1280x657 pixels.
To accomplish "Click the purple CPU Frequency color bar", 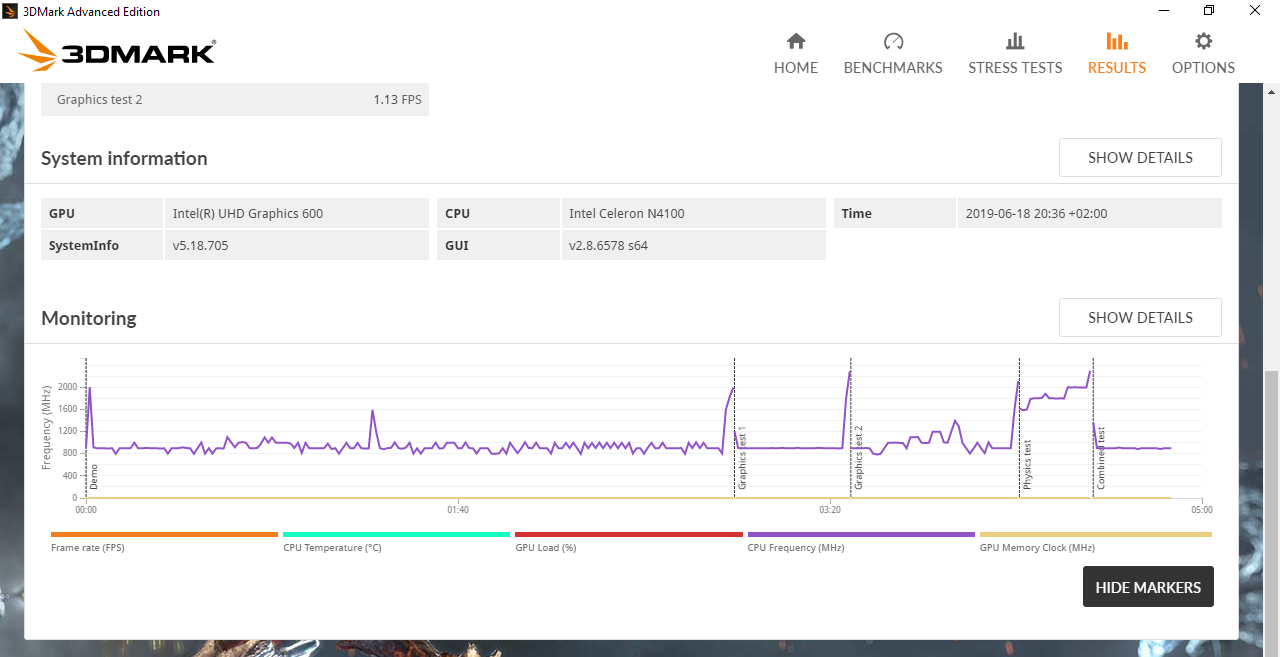I will pos(861,535).
